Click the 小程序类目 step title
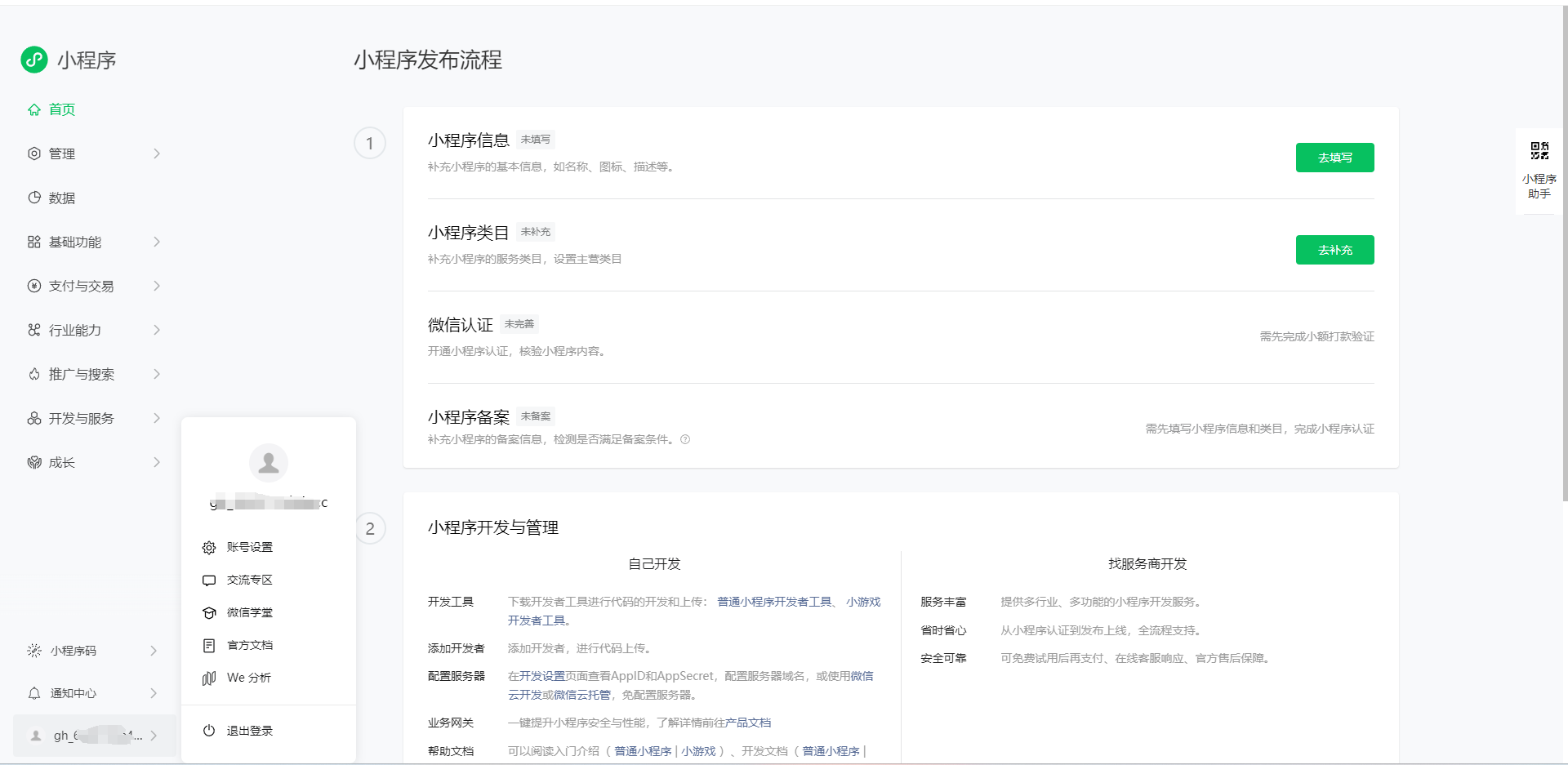The width and height of the screenshot is (1568, 765). point(469,233)
